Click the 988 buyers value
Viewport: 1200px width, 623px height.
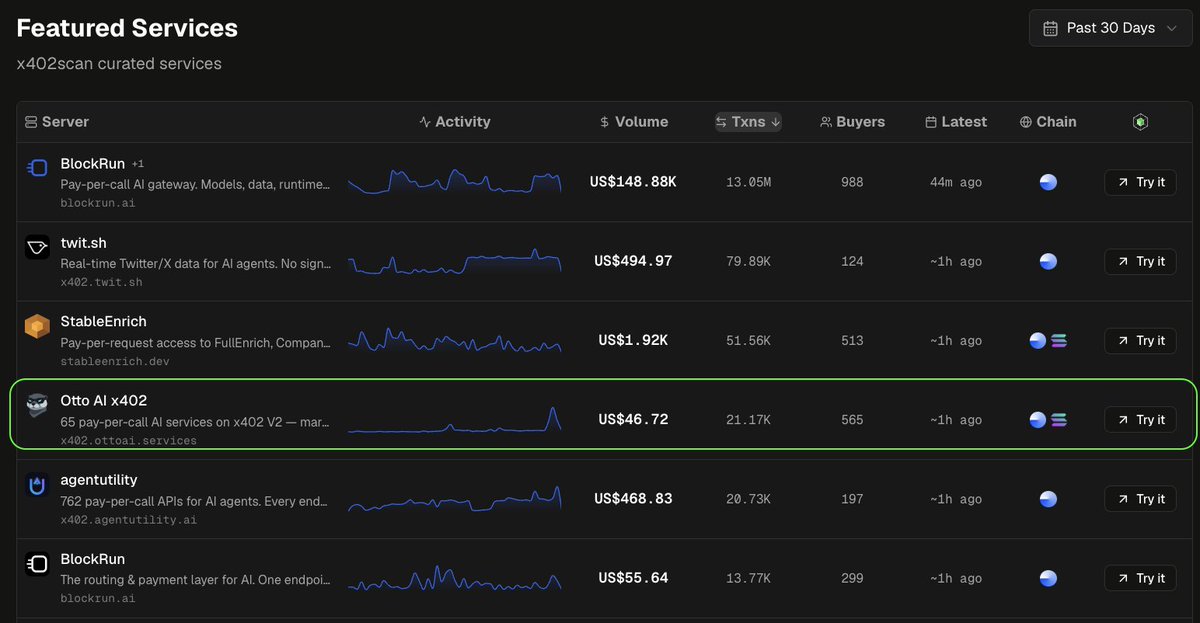(x=852, y=182)
